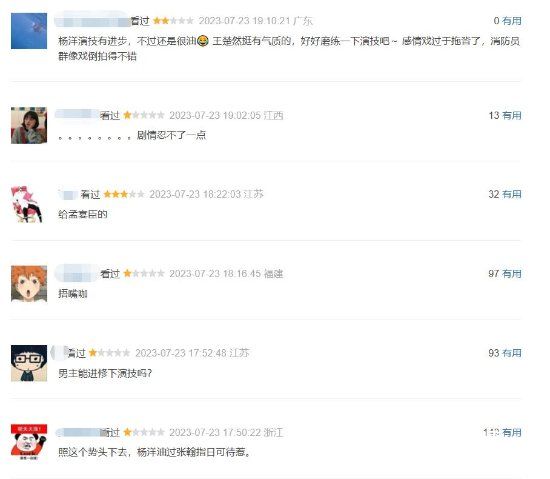The width and height of the screenshot is (550, 479).
Task: Click 有用 next to the 32 count
Action: pos(512,194)
